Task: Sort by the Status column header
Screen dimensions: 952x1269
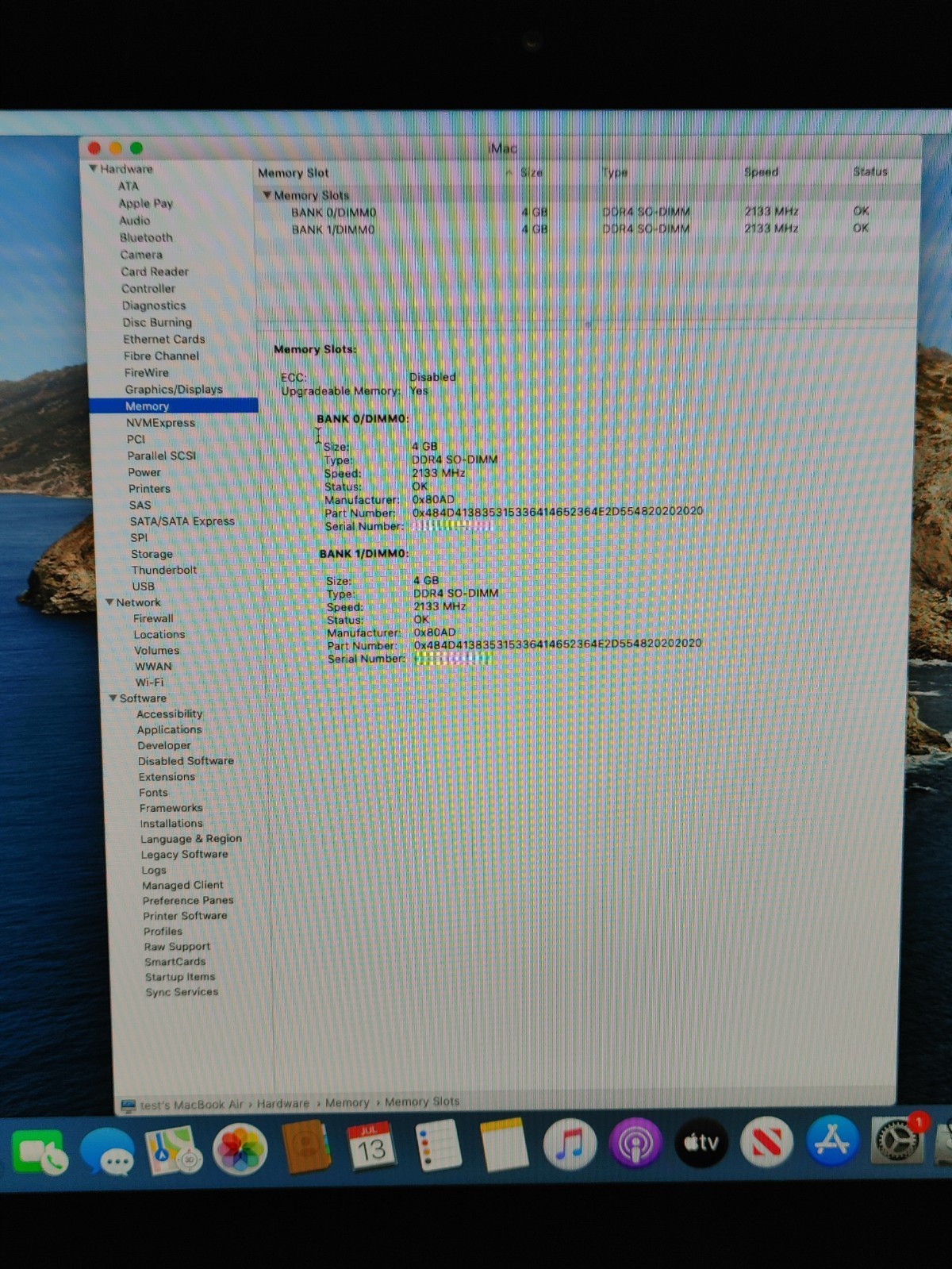Action: click(870, 171)
